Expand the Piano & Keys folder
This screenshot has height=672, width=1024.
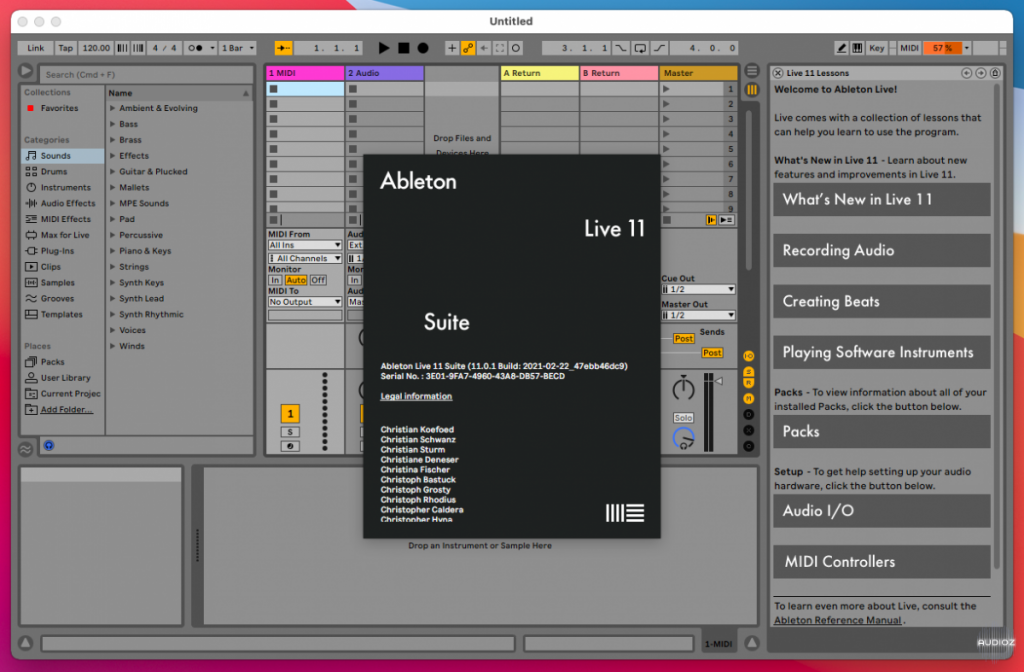point(112,251)
